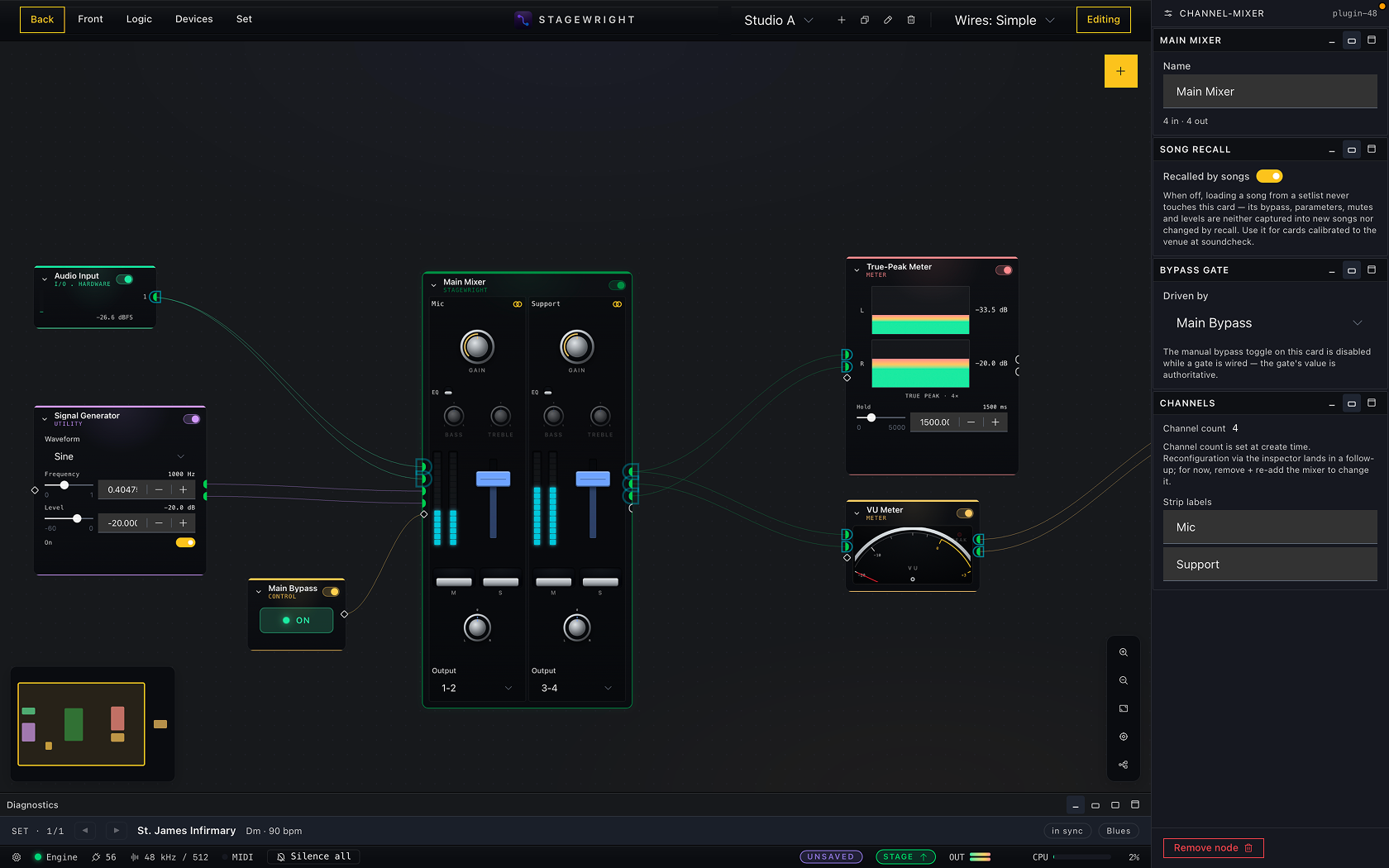Click the Mic strip stereo link icon

(x=518, y=304)
